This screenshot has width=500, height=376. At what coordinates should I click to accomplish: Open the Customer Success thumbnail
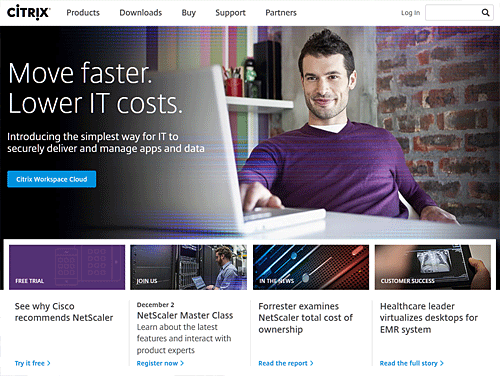(x=433, y=267)
